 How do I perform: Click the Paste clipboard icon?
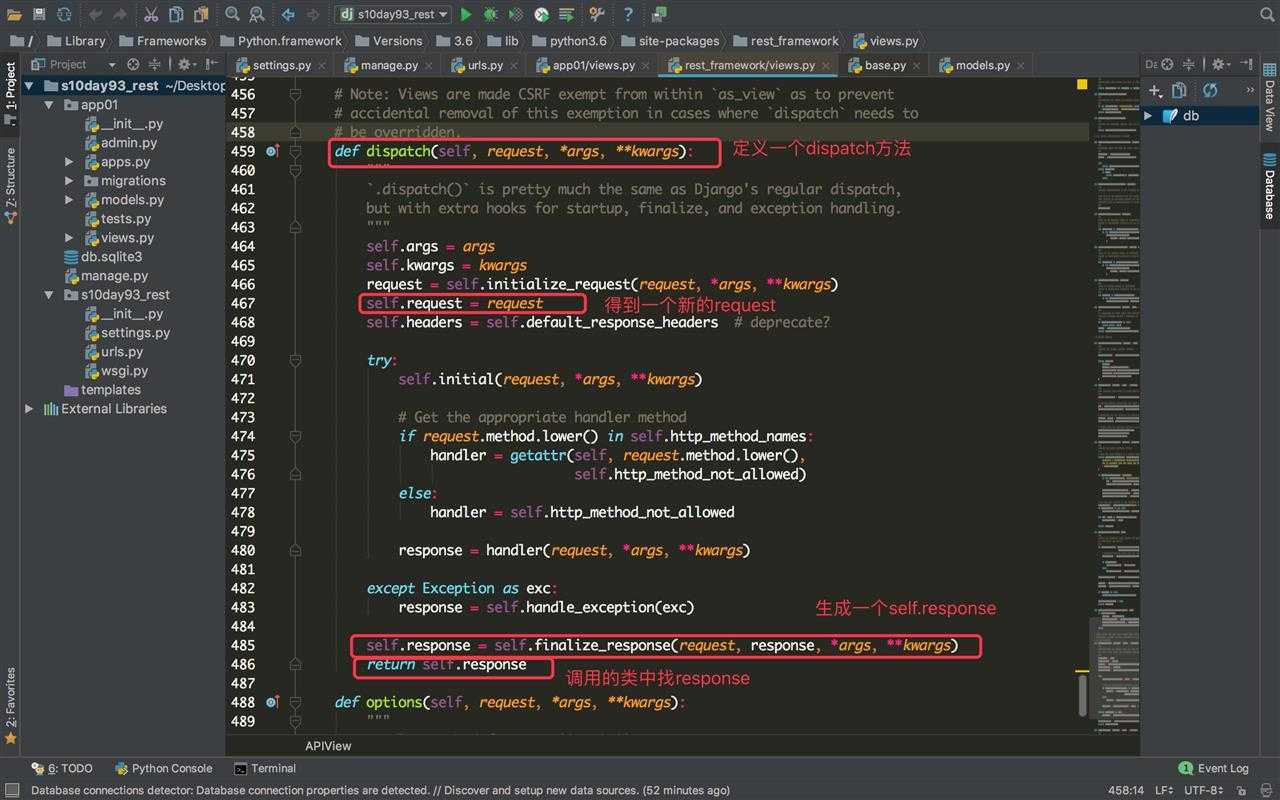(x=201, y=14)
